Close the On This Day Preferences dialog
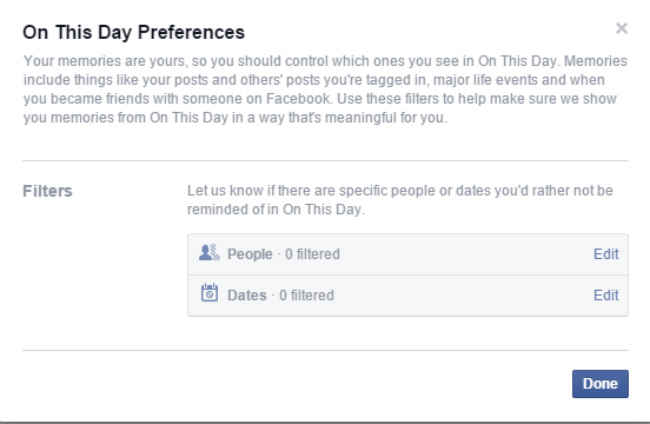 point(621,28)
